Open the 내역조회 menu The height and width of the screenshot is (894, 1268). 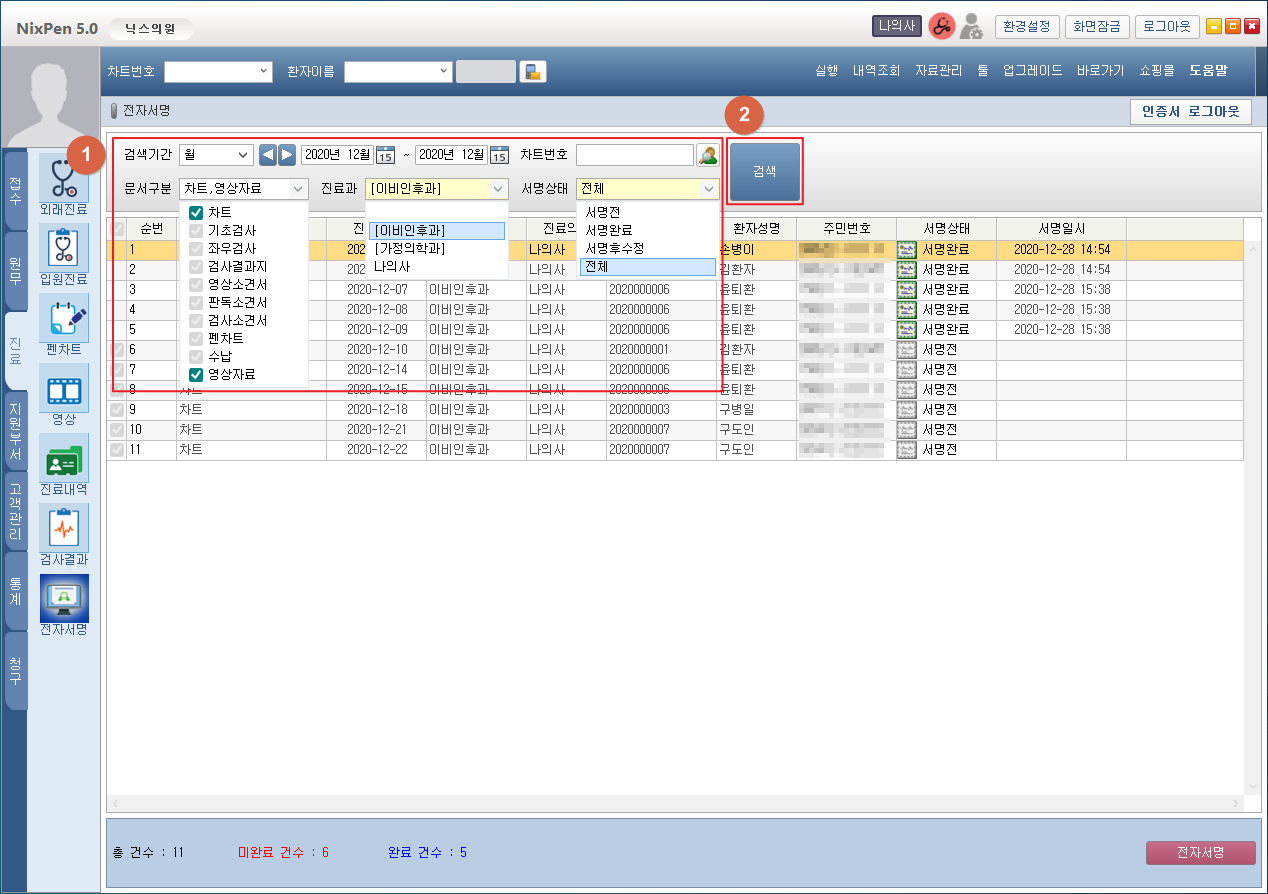pyautogui.click(x=876, y=71)
